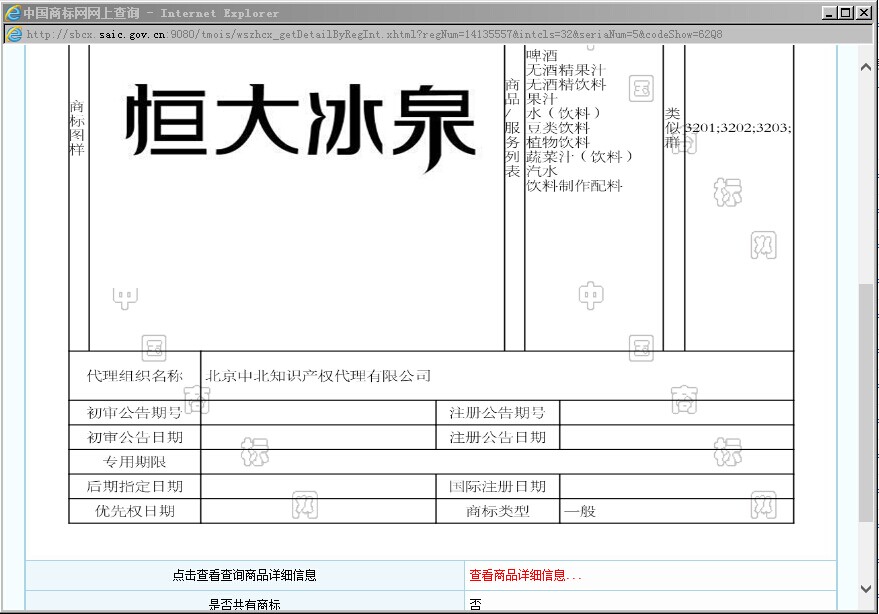Click the Internet Explorer icon in title bar
879x614 pixels.
pos(12,12)
